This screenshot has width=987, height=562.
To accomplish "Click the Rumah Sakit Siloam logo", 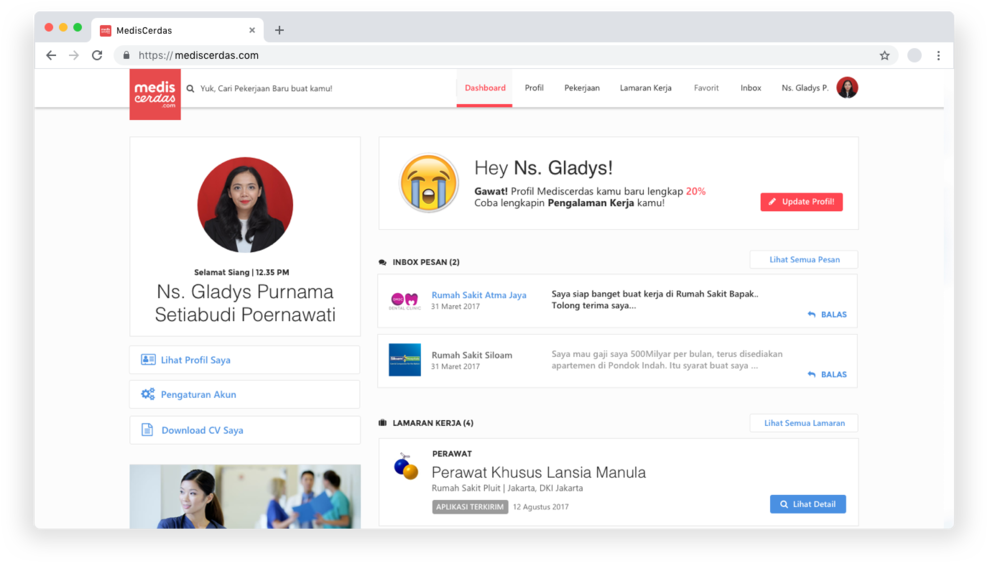I will pyautogui.click(x=405, y=360).
